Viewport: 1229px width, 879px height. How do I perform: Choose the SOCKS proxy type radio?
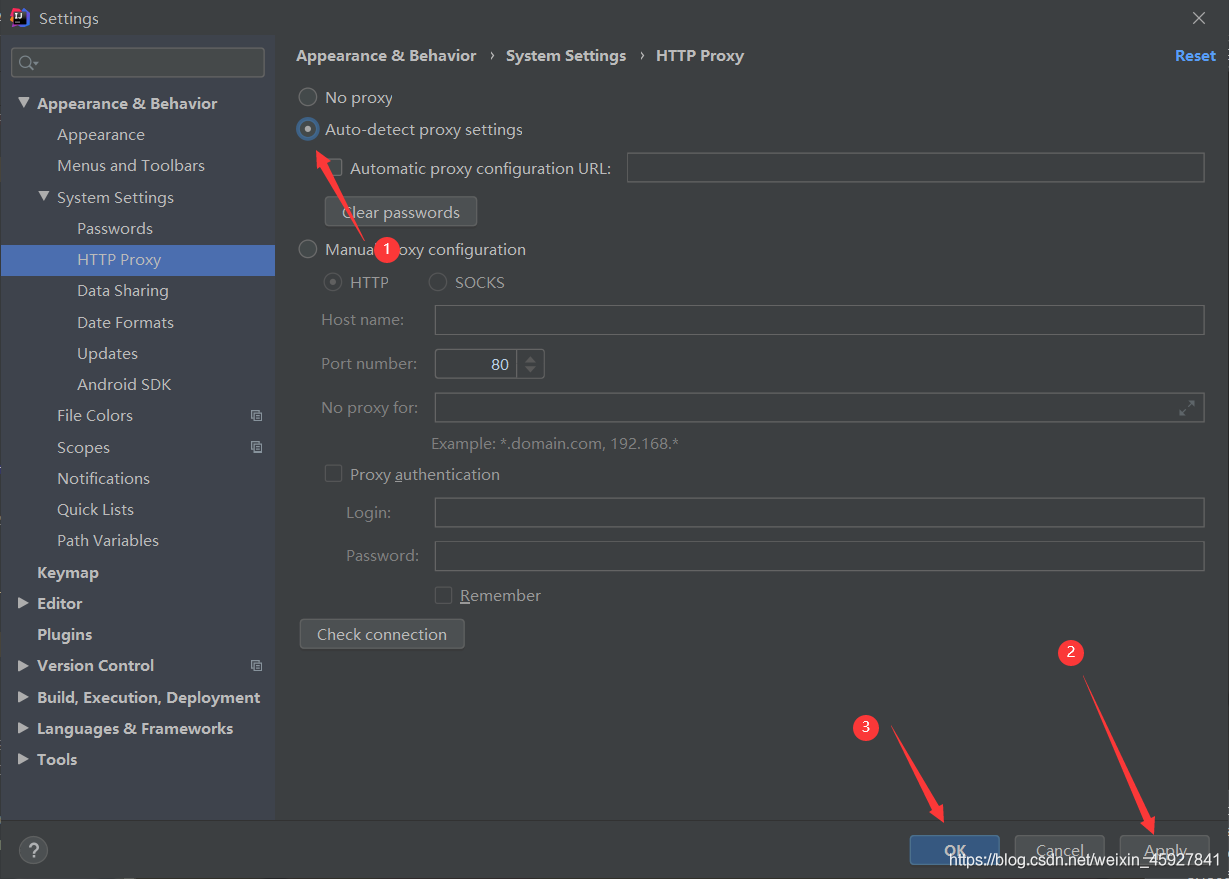pos(437,283)
